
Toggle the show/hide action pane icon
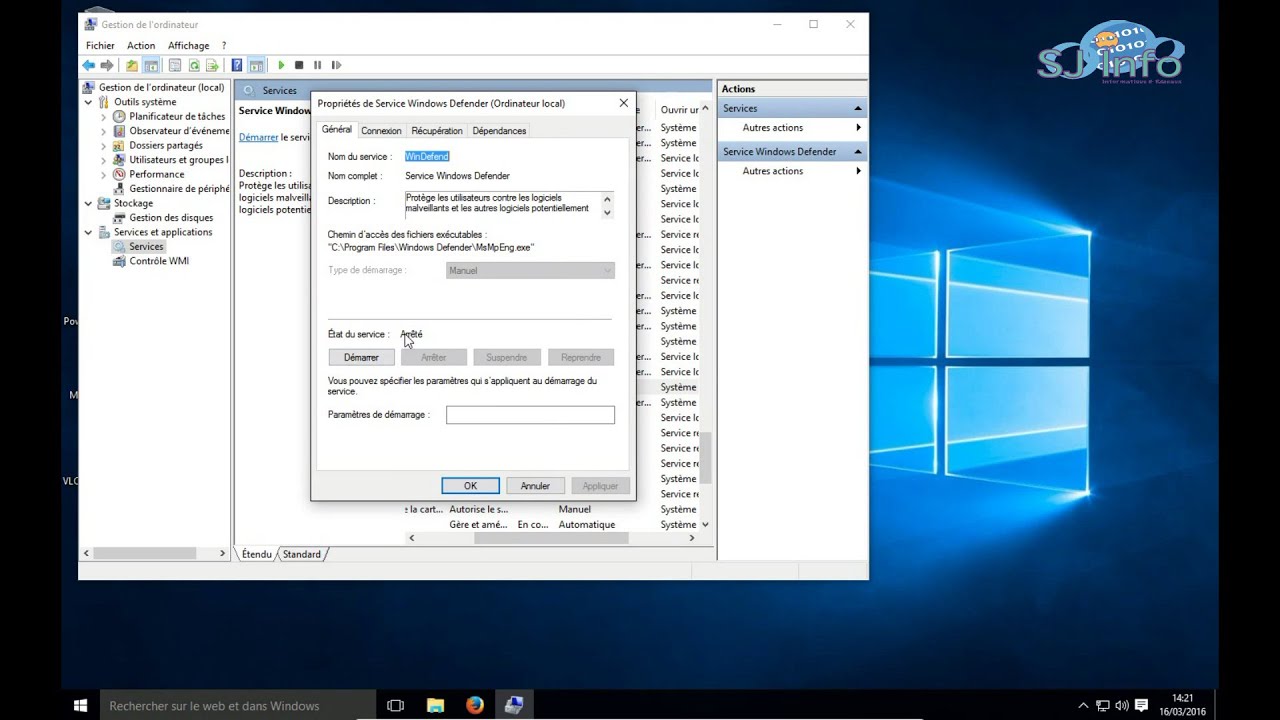tap(256, 65)
